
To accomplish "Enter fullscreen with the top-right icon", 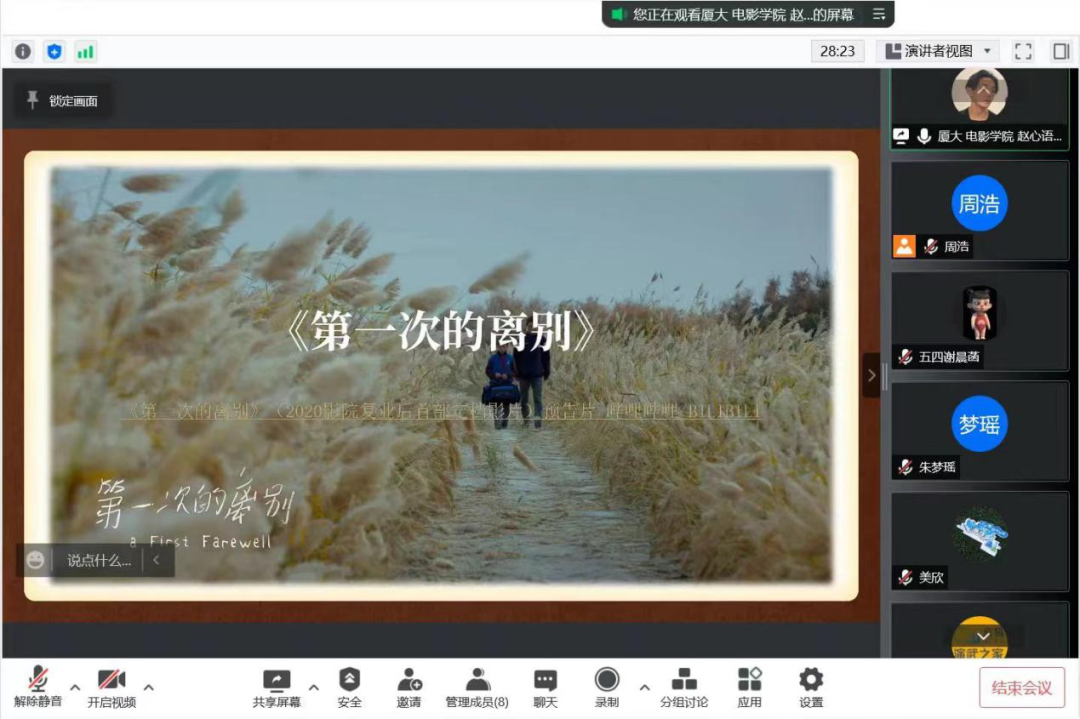I will tap(1022, 50).
